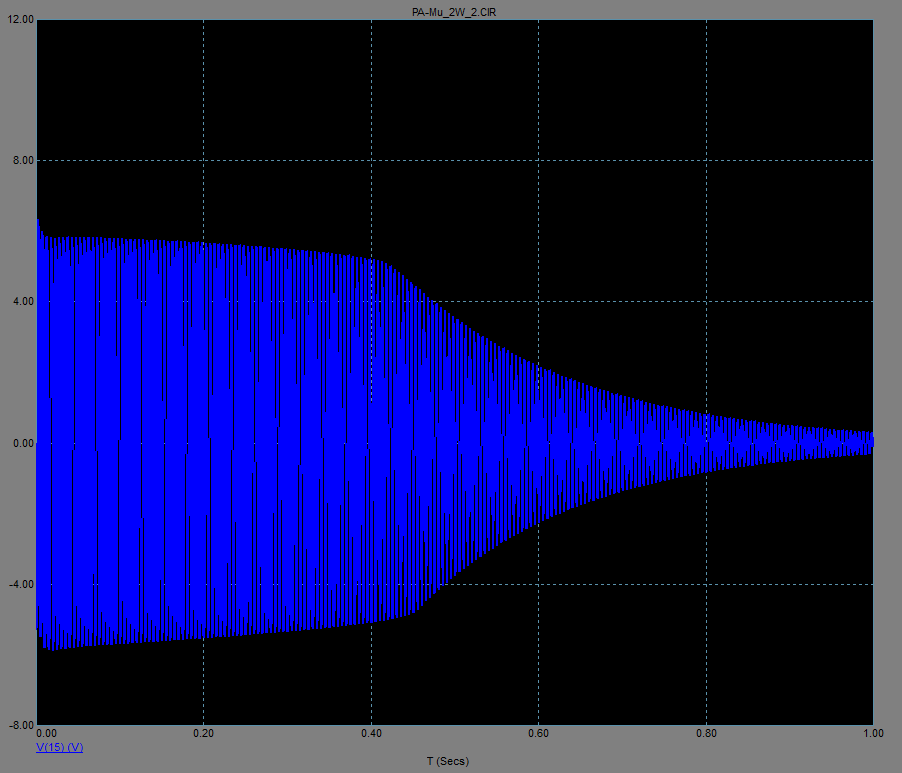Viewport: 902px width, 773px height.
Task: Click the V(15) (V) trace label link
Action: coord(60,748)
